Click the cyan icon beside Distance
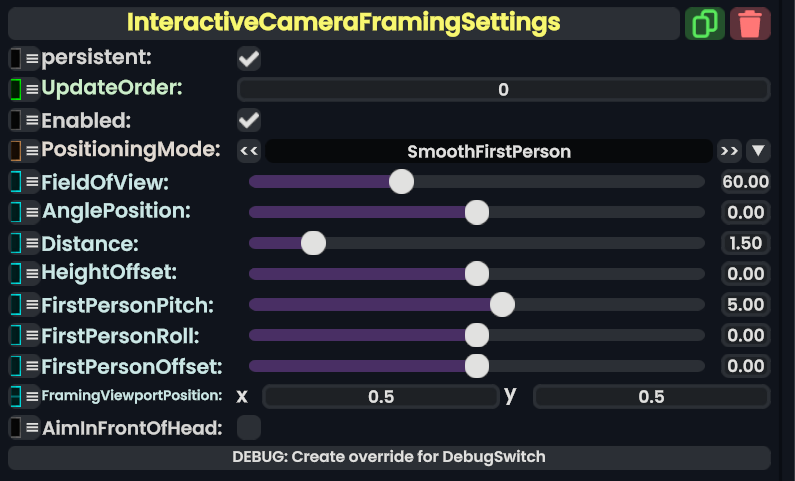Image resolution: width=795 pixels, height=481 pixels. tap(15, 243)
